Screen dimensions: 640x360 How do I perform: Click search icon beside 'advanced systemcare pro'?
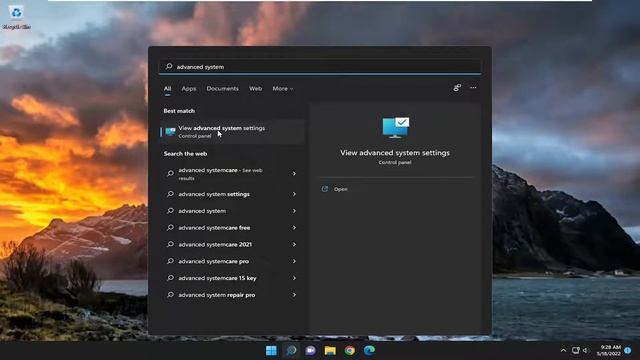170,261
